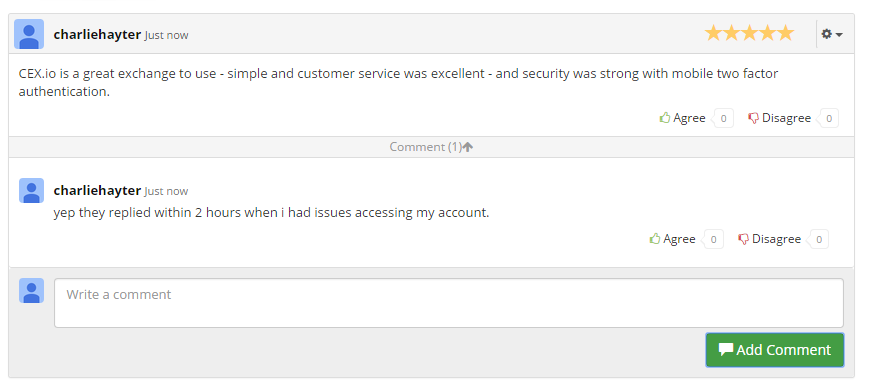
Task: Toggle Disagree label on the comment
Action: pos(776,239)
